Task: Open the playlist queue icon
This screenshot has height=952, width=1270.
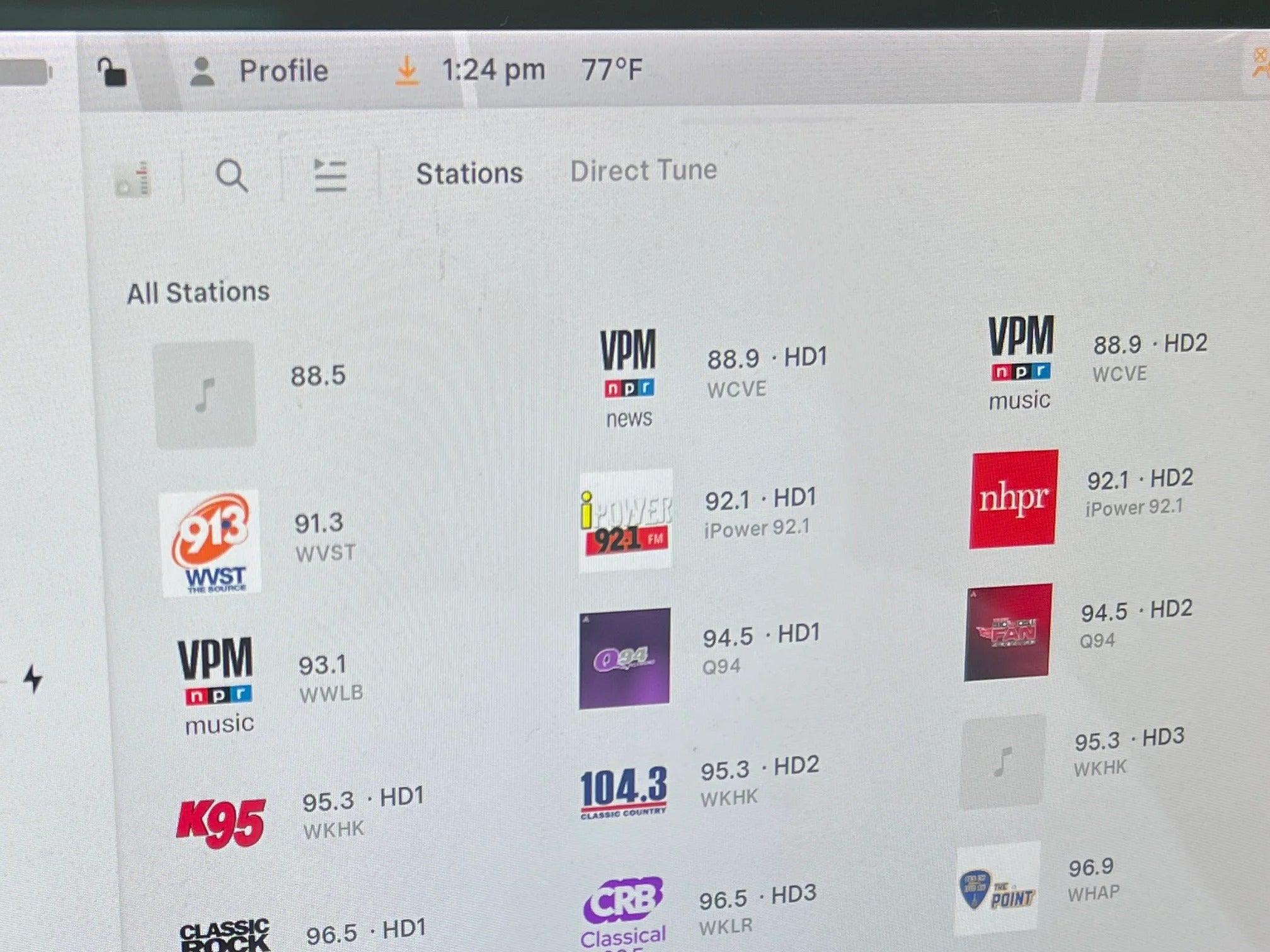Action: pyautogui.click(x=329, y=175)
